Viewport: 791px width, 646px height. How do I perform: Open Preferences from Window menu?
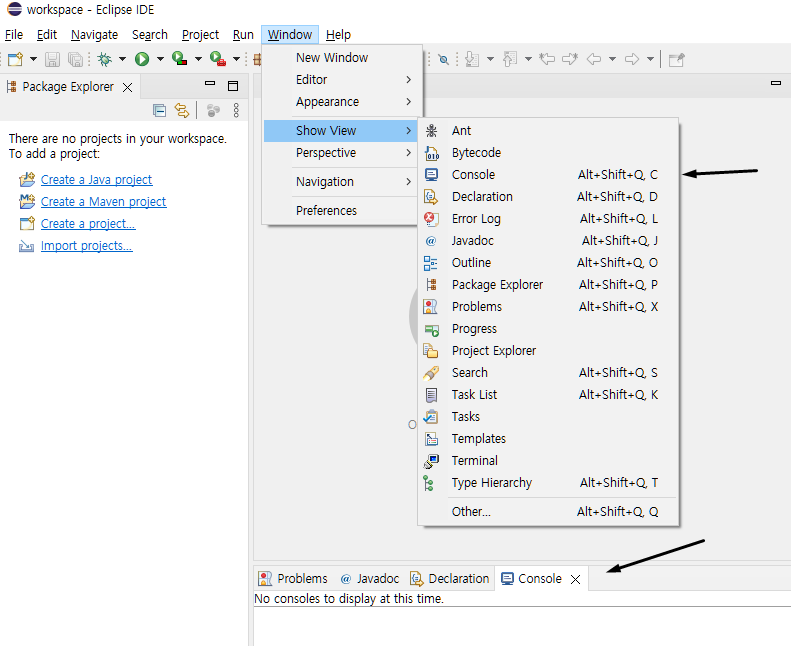pyautogui.click(x=342, y=210)
